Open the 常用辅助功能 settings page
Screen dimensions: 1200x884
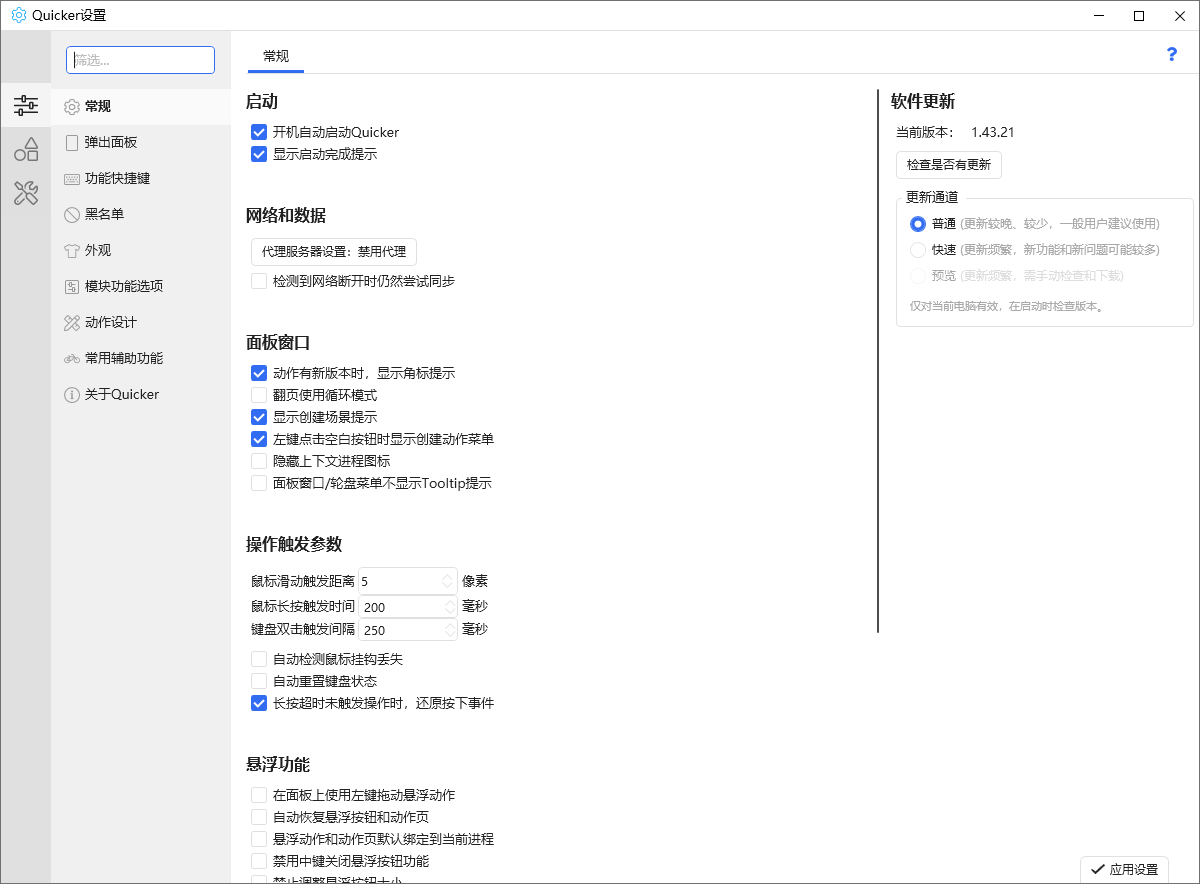click(x=141, y=359)
